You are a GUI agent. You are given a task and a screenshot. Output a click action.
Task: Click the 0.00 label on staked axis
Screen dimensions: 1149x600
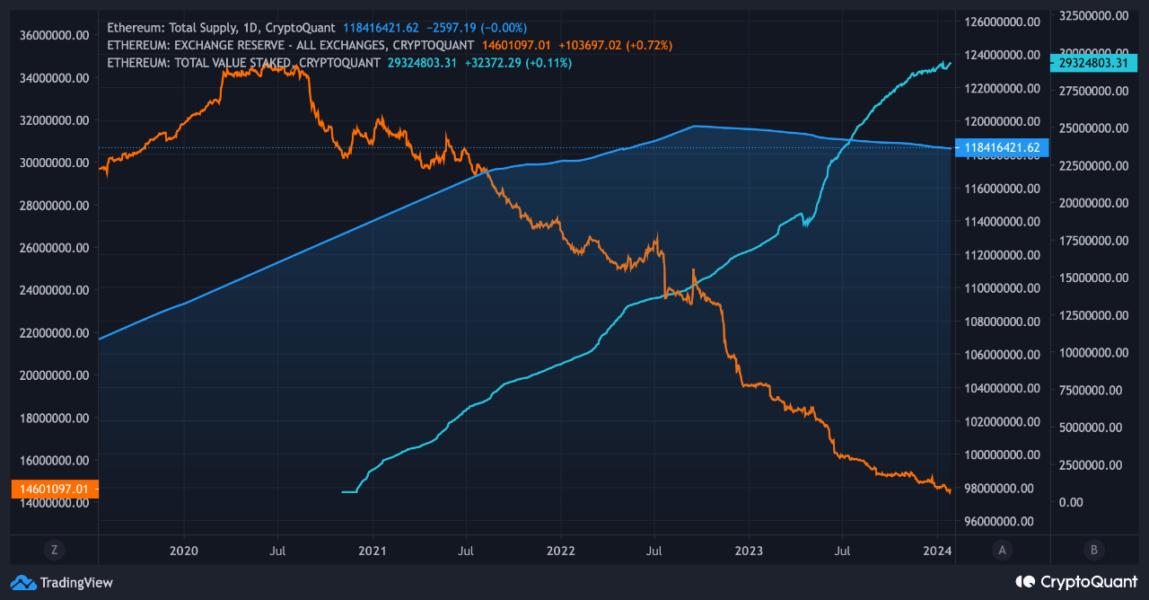click(1071, 502)
